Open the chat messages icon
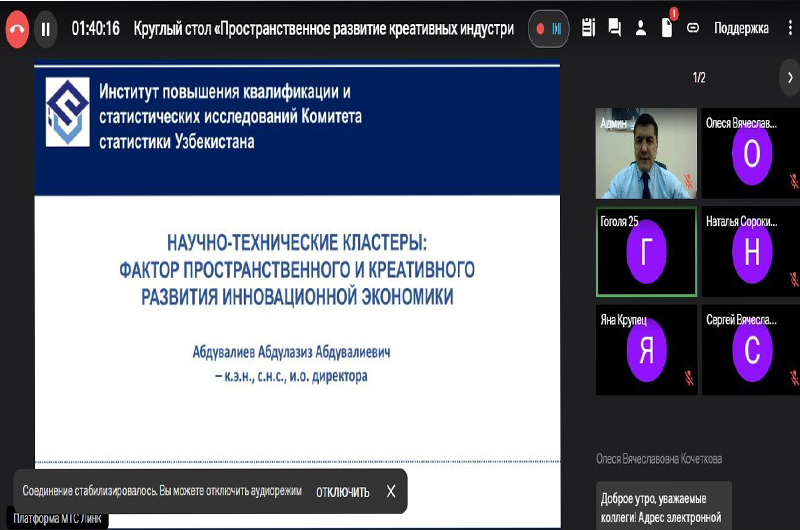 tap(615, 29)
